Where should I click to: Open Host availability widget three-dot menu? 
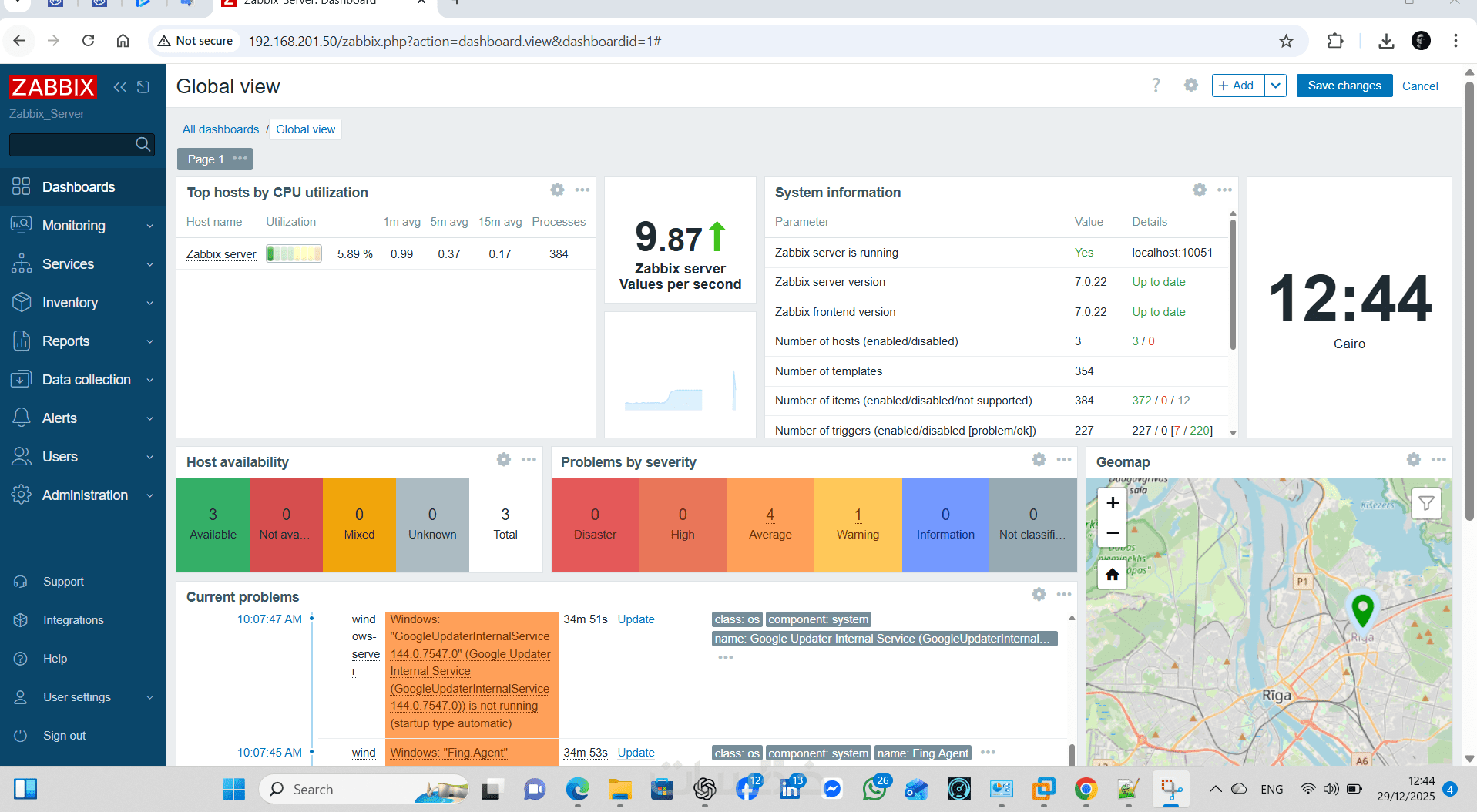pyautogui.click(x=529, y=459)
